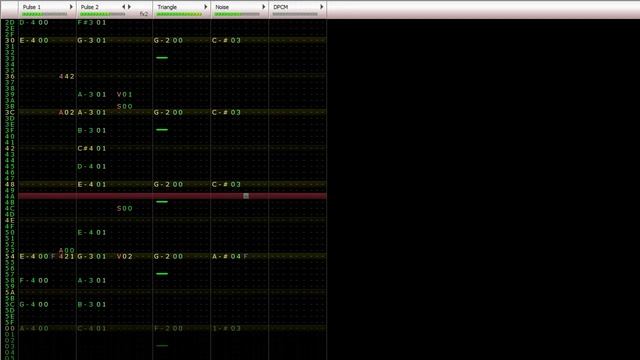Screen dimensions: 640x360
Task: Select A-# 04 F in Noise row 54
Action: coord(230,256)
